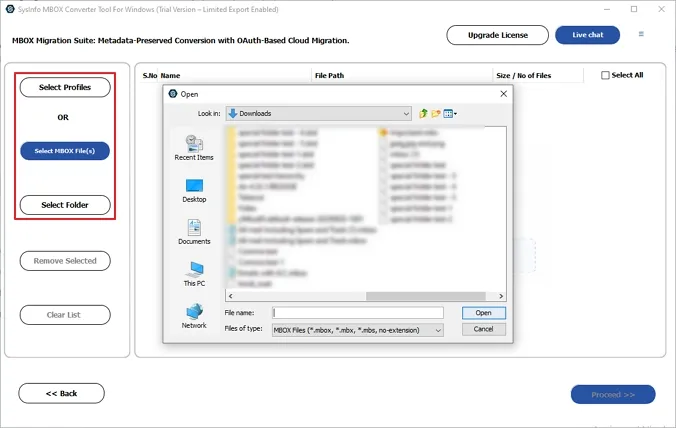Confirm with the Open button
Image resolution: width=676 pixels, height=428 pixels.
click(x=484, y=313)
